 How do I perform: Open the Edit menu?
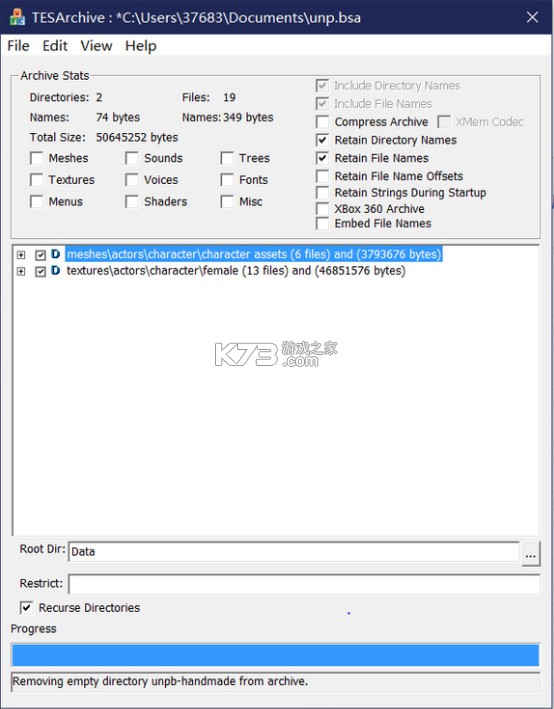55,46
